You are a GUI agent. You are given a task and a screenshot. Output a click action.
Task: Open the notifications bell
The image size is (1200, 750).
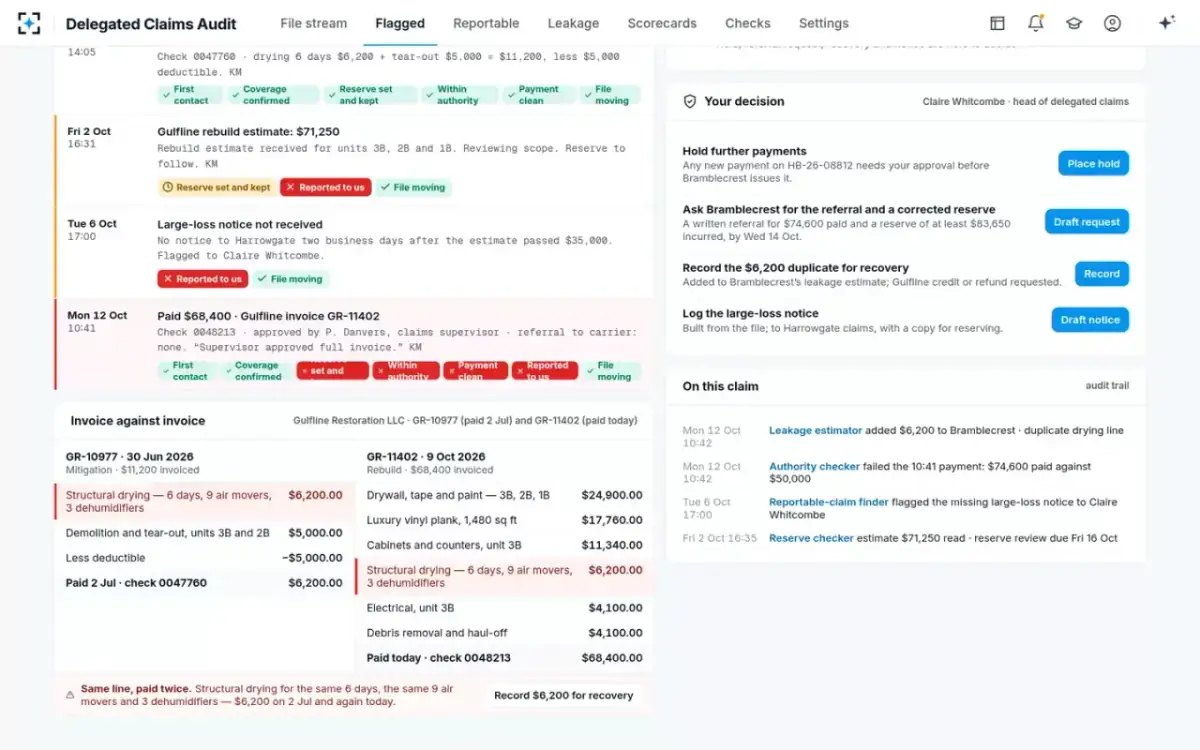(1036, 23)
